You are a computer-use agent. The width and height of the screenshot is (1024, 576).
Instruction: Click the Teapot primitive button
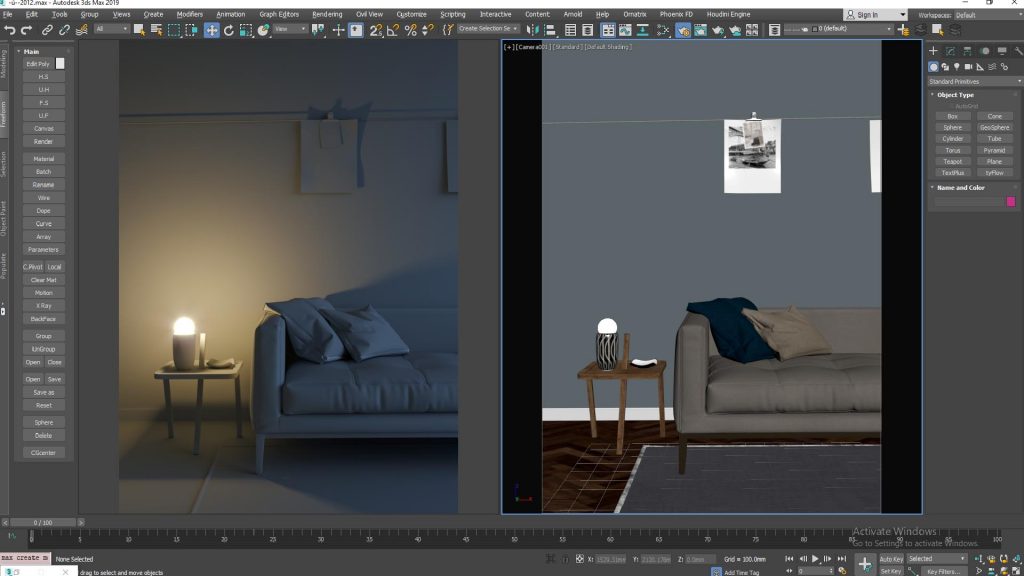click(952, 161)
